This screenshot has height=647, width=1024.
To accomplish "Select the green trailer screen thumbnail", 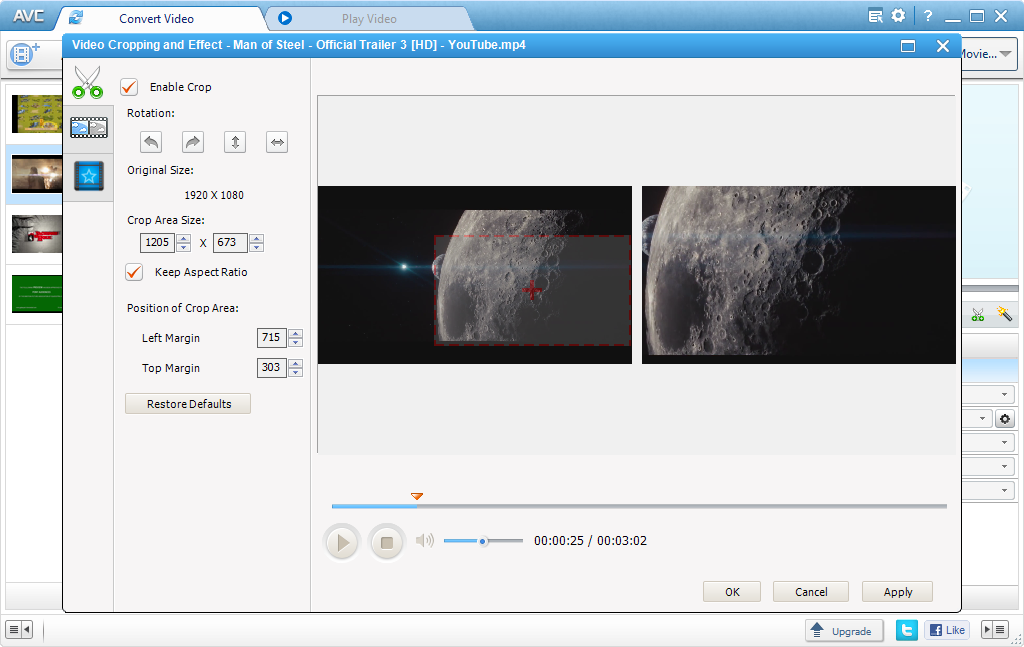I will tap(37, 294).
